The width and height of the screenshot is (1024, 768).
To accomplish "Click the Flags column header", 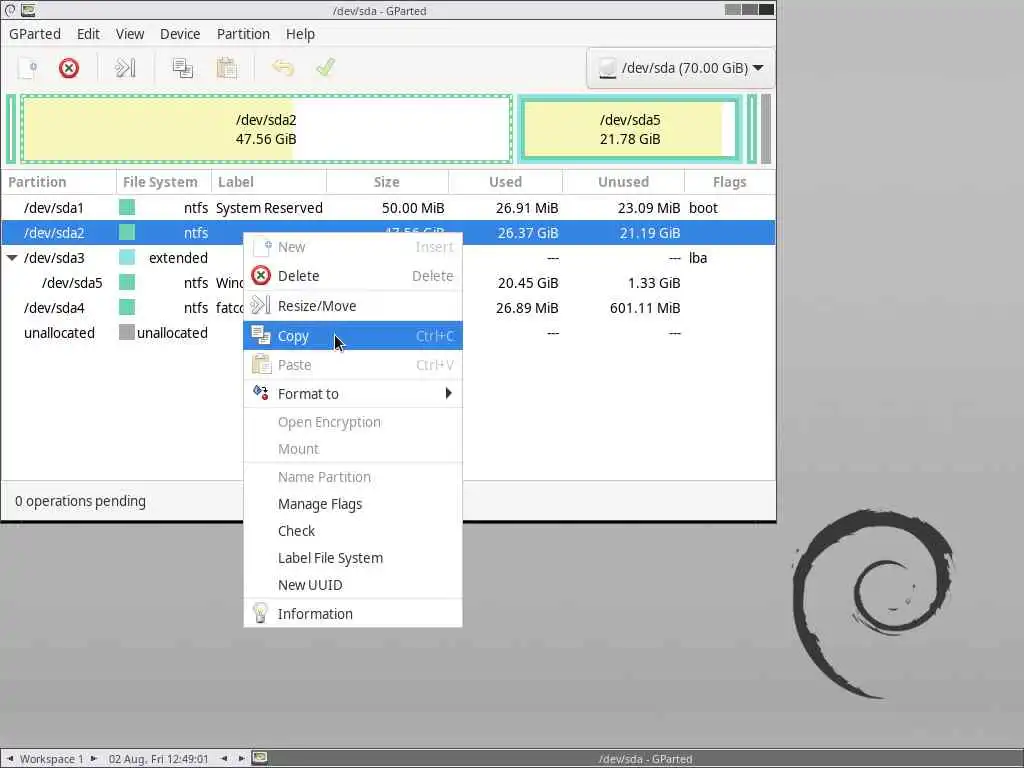I will [730, 182].
